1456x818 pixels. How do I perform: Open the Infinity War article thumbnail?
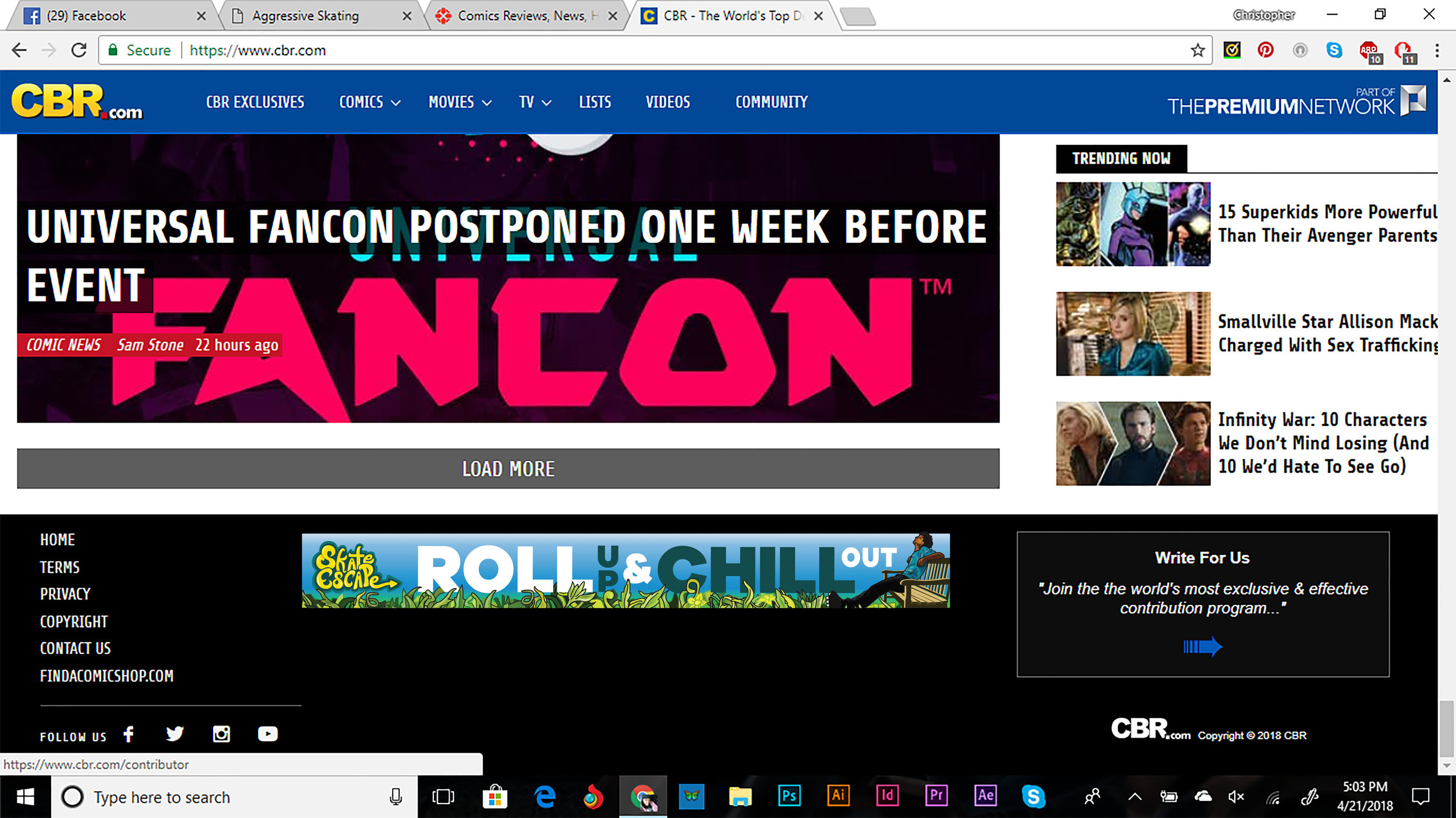[x=1133, y=443]
